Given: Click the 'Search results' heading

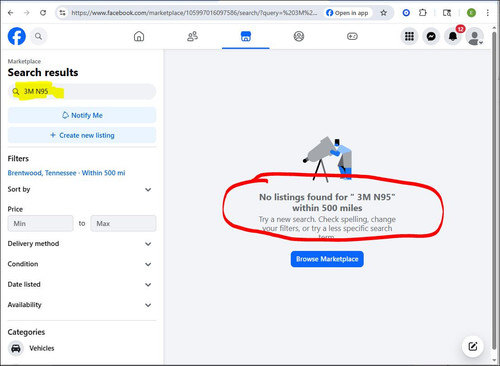Looking at the screenshot, I should (x=43, y=72).
